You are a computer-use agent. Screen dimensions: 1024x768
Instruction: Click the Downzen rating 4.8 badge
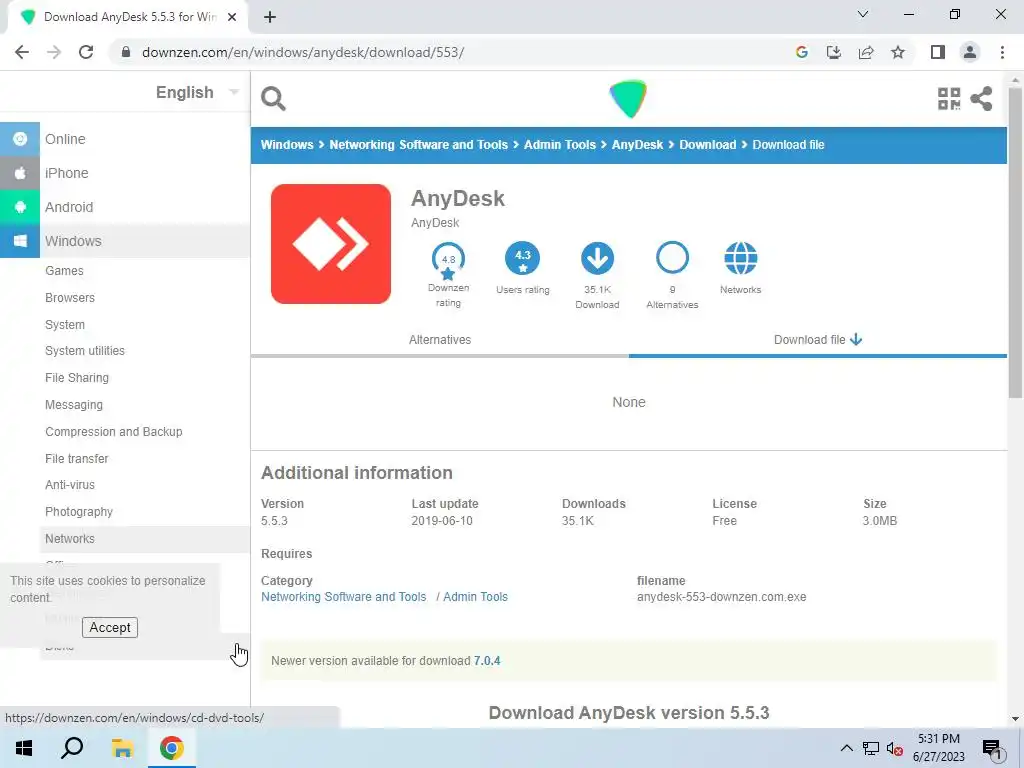[x=448, y=261]
